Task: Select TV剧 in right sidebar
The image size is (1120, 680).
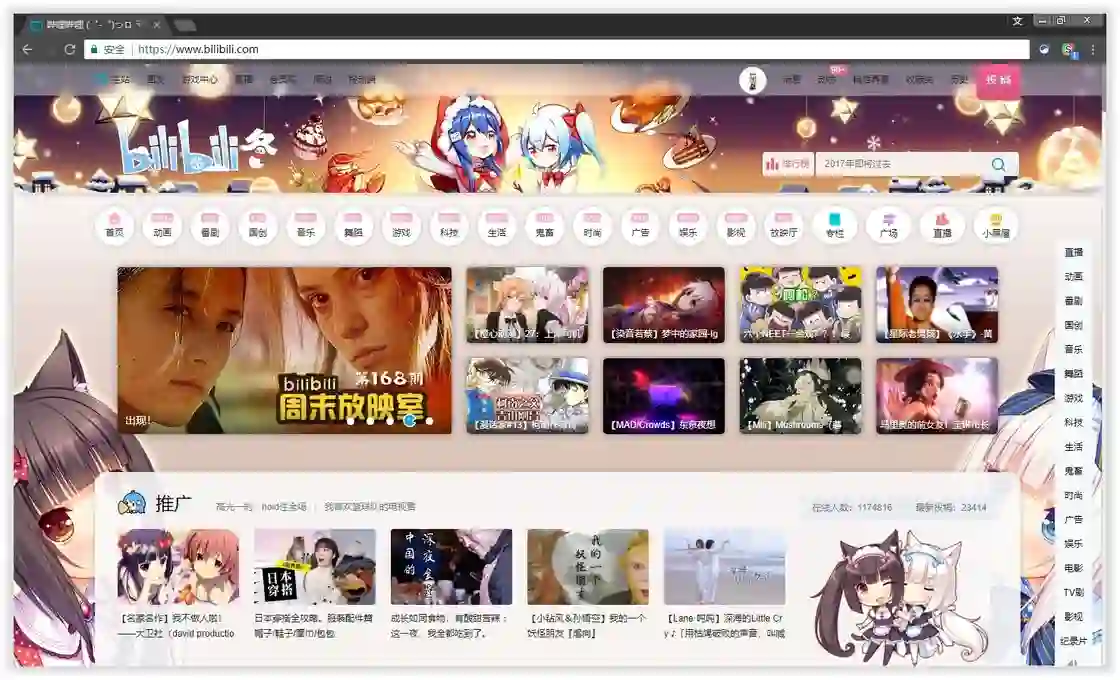Action: tap(1074, 592)
